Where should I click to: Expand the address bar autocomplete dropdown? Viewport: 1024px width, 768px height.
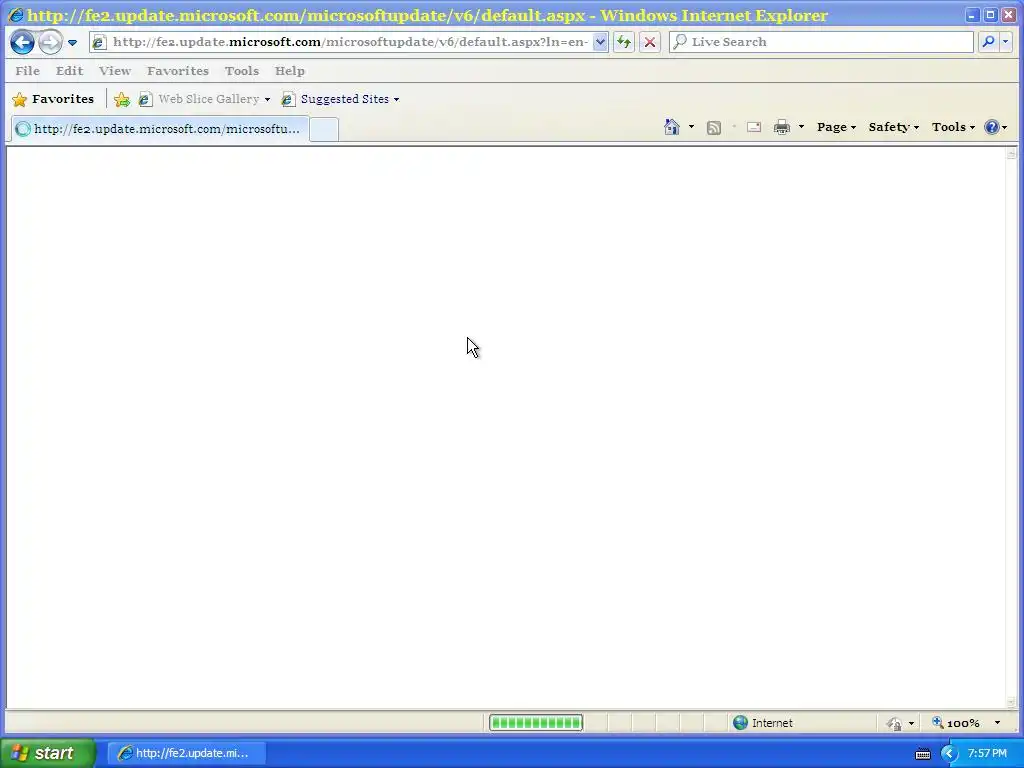tap(600, 42)
